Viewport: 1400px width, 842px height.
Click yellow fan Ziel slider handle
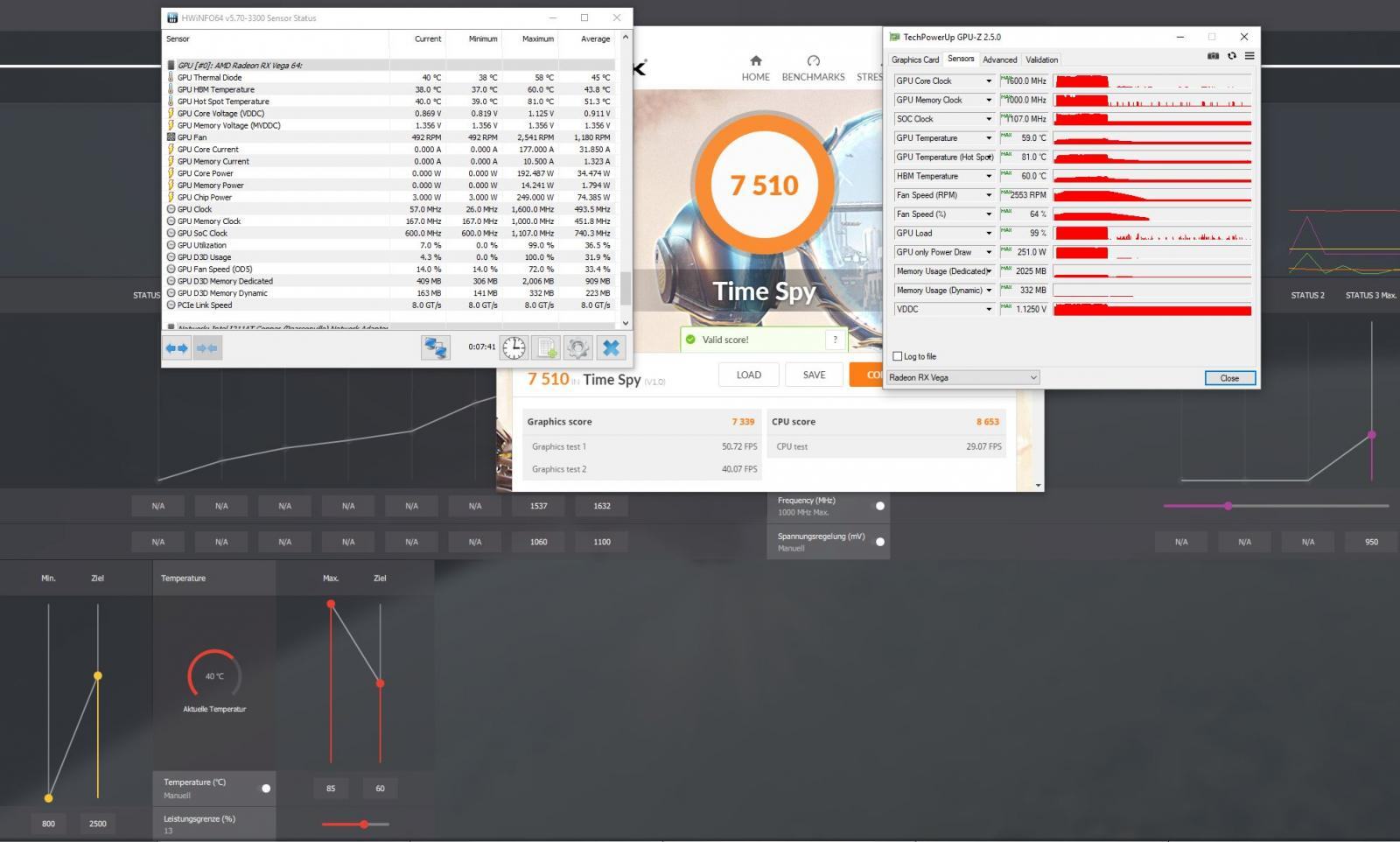[x=98, y=676]
